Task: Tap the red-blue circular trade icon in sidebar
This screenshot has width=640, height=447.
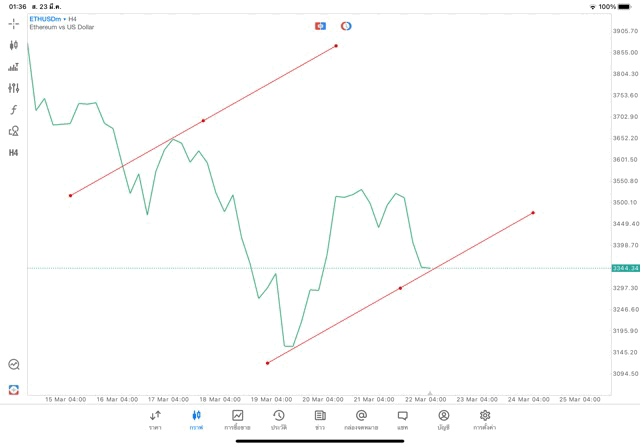Action: point(14,389)
